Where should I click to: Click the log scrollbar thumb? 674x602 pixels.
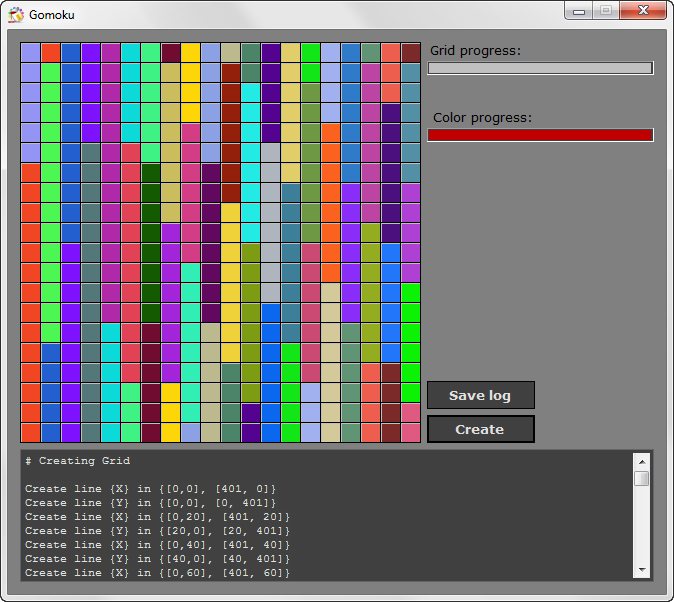(641, 478)
